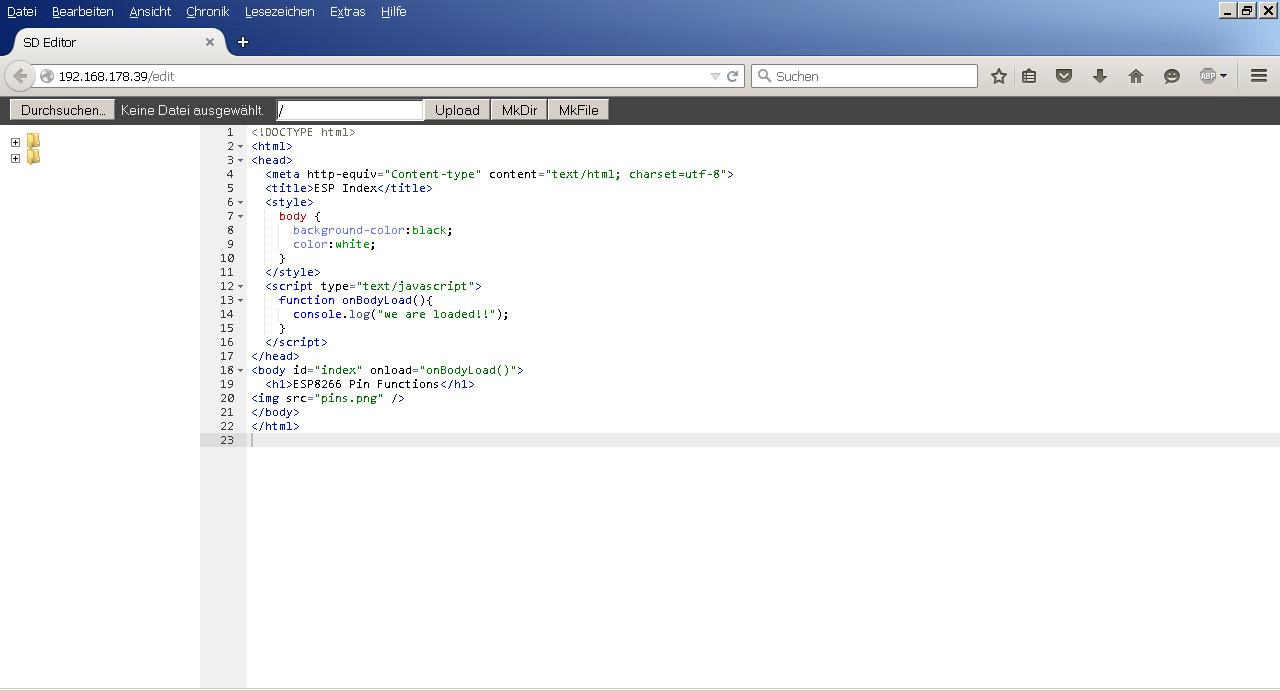Click the Durchsuchen file browse button
Screen dimensions: 1280x692
point(62,110)
